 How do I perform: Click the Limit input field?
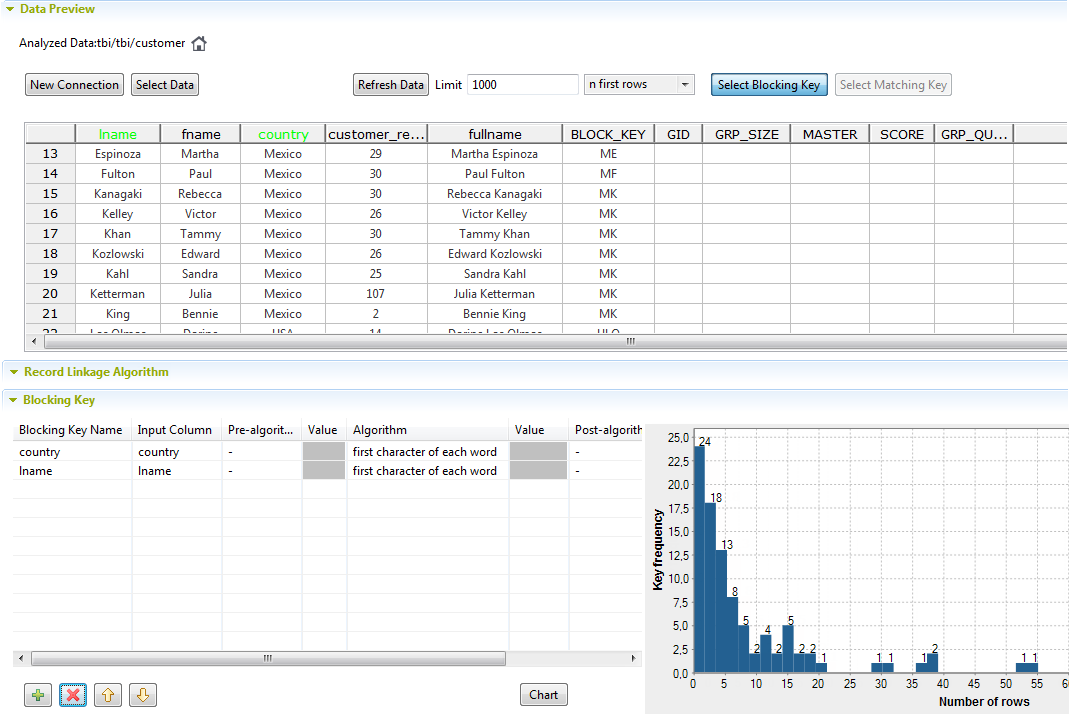522,85
